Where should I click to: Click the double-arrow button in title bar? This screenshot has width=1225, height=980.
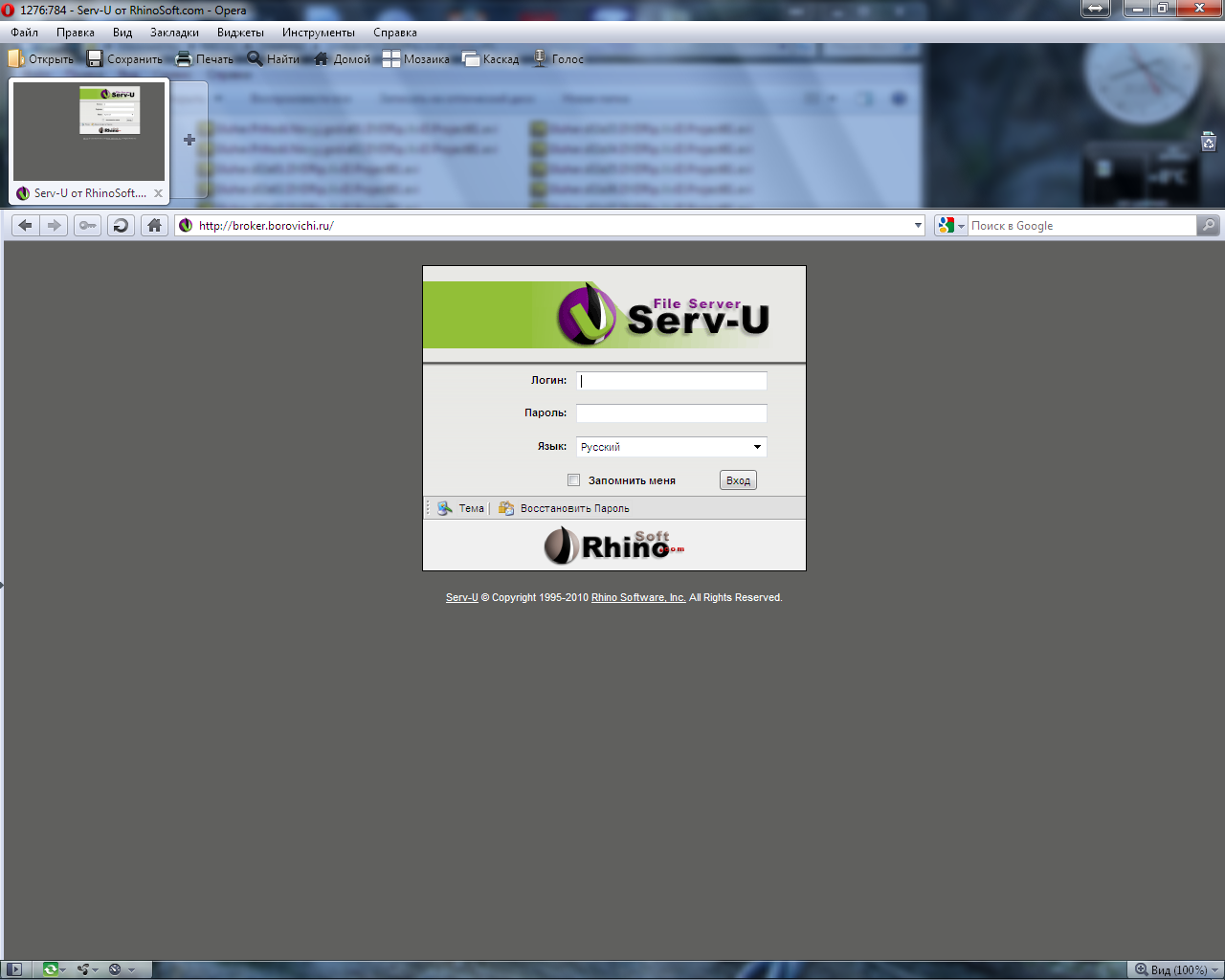1095,9
